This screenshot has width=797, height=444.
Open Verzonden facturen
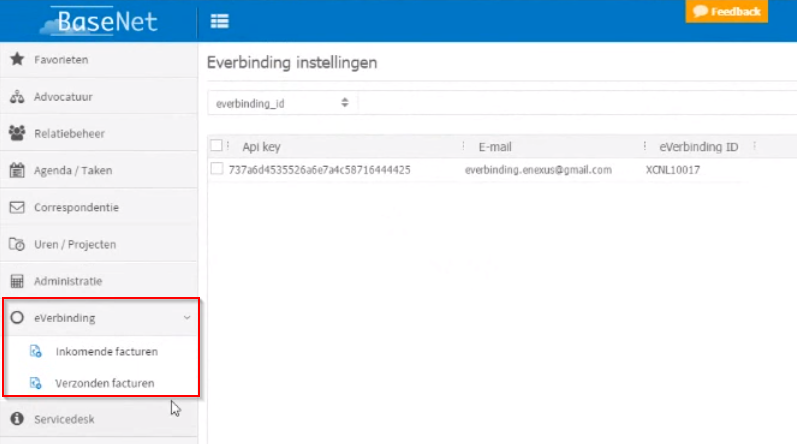[x=104, y=383]
